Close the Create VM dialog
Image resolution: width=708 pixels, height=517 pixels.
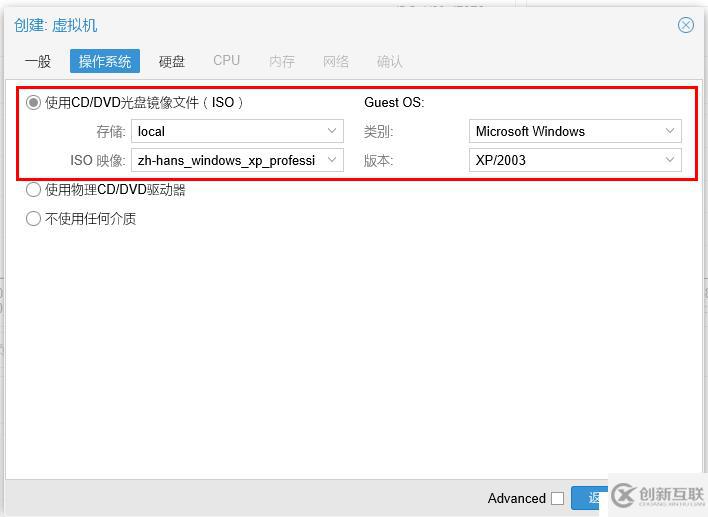click(x=685, y=25)
